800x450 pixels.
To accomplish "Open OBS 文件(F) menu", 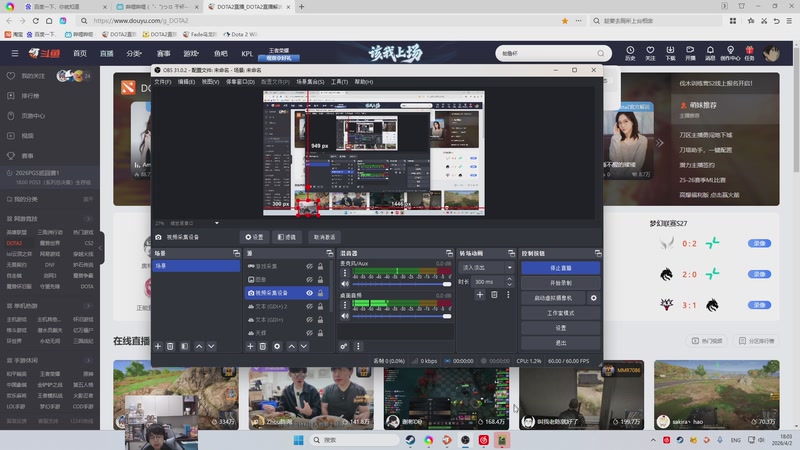I will (163, 82).
